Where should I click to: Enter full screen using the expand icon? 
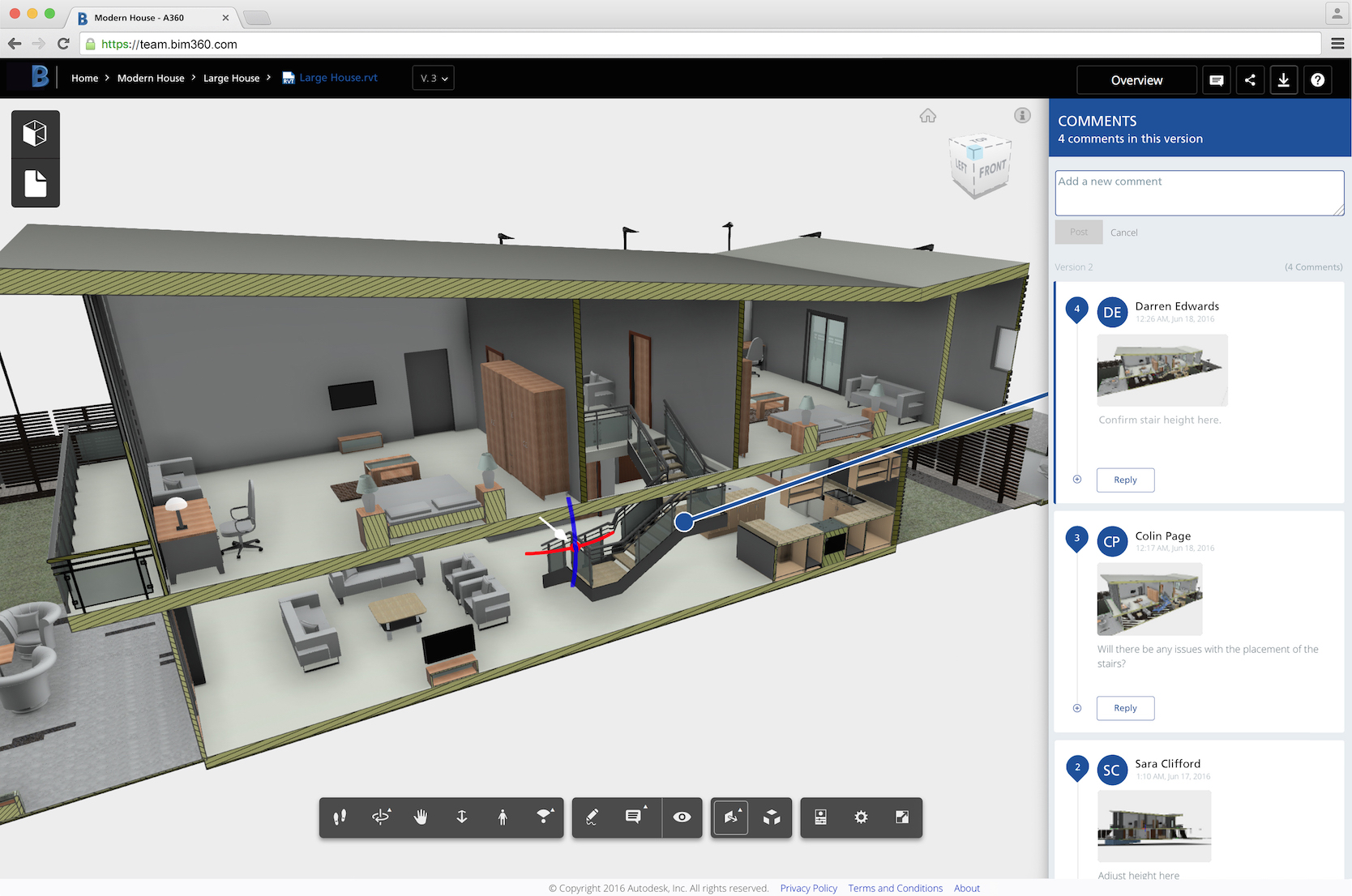[x=901, y=817]
